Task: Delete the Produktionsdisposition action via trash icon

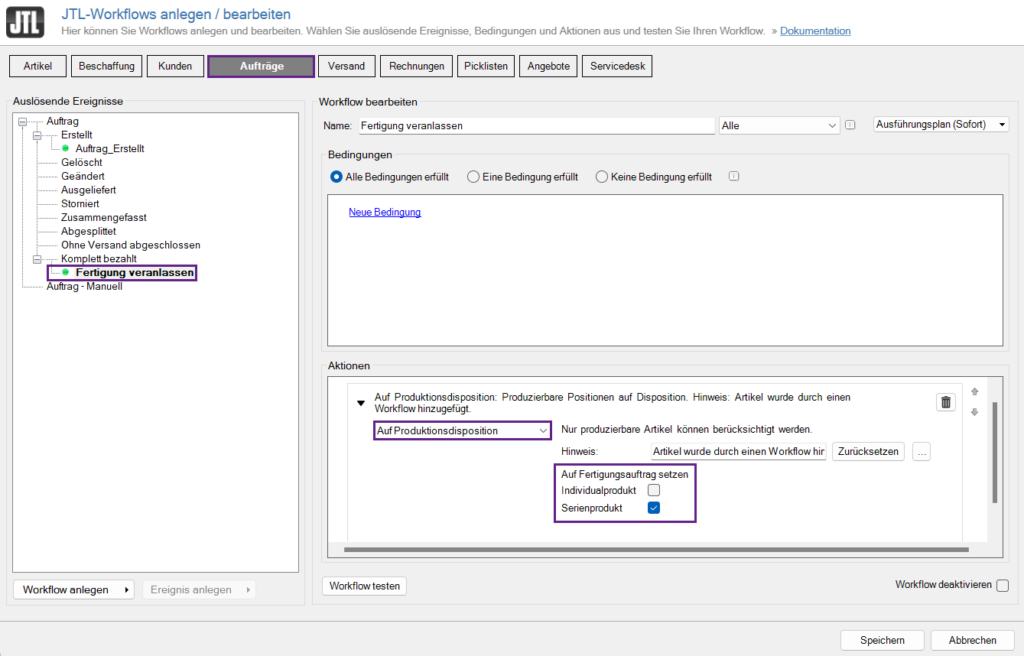Action: [945, 402]
